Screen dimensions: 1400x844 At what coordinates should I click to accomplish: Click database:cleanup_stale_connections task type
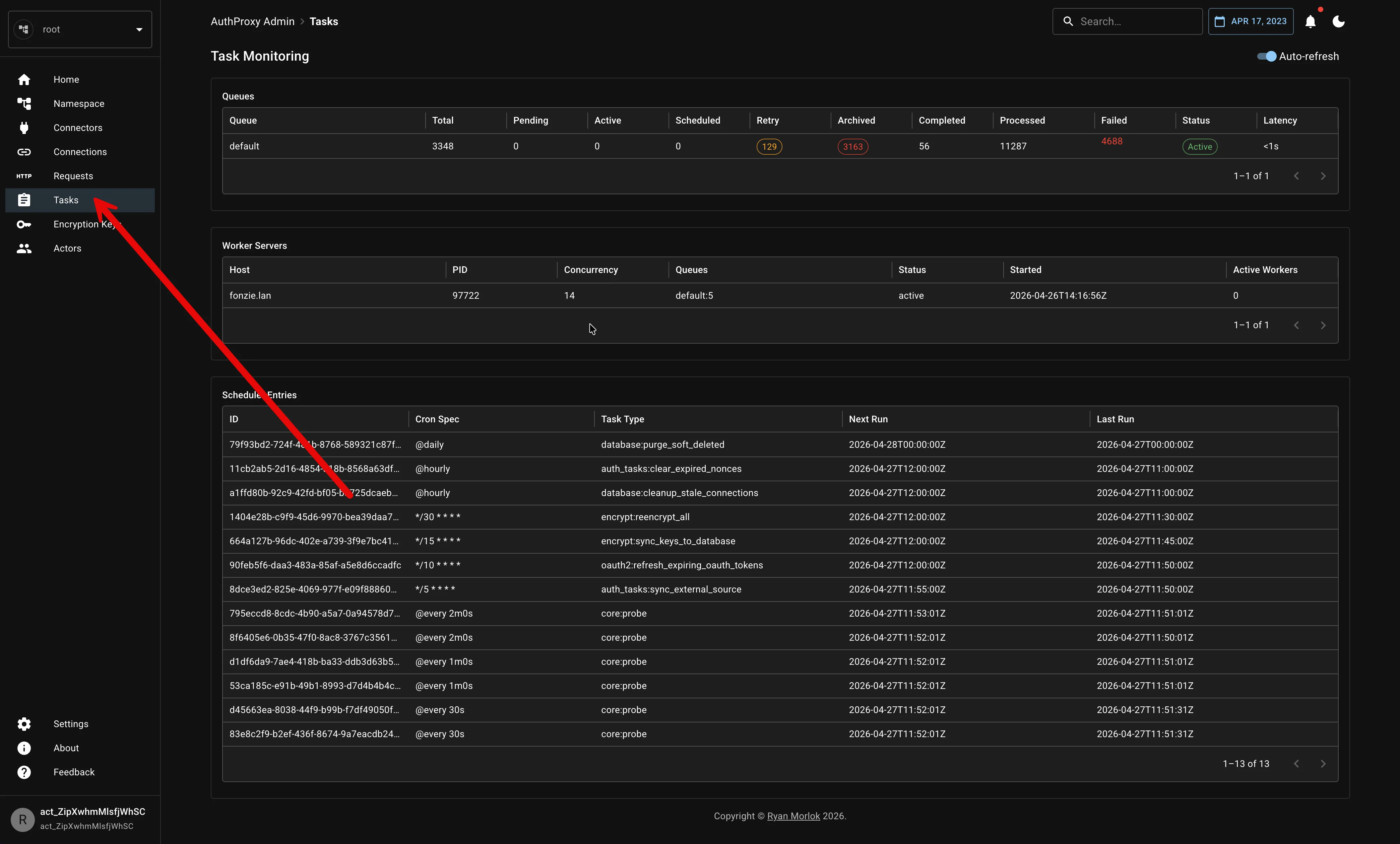tap(680, 493)
